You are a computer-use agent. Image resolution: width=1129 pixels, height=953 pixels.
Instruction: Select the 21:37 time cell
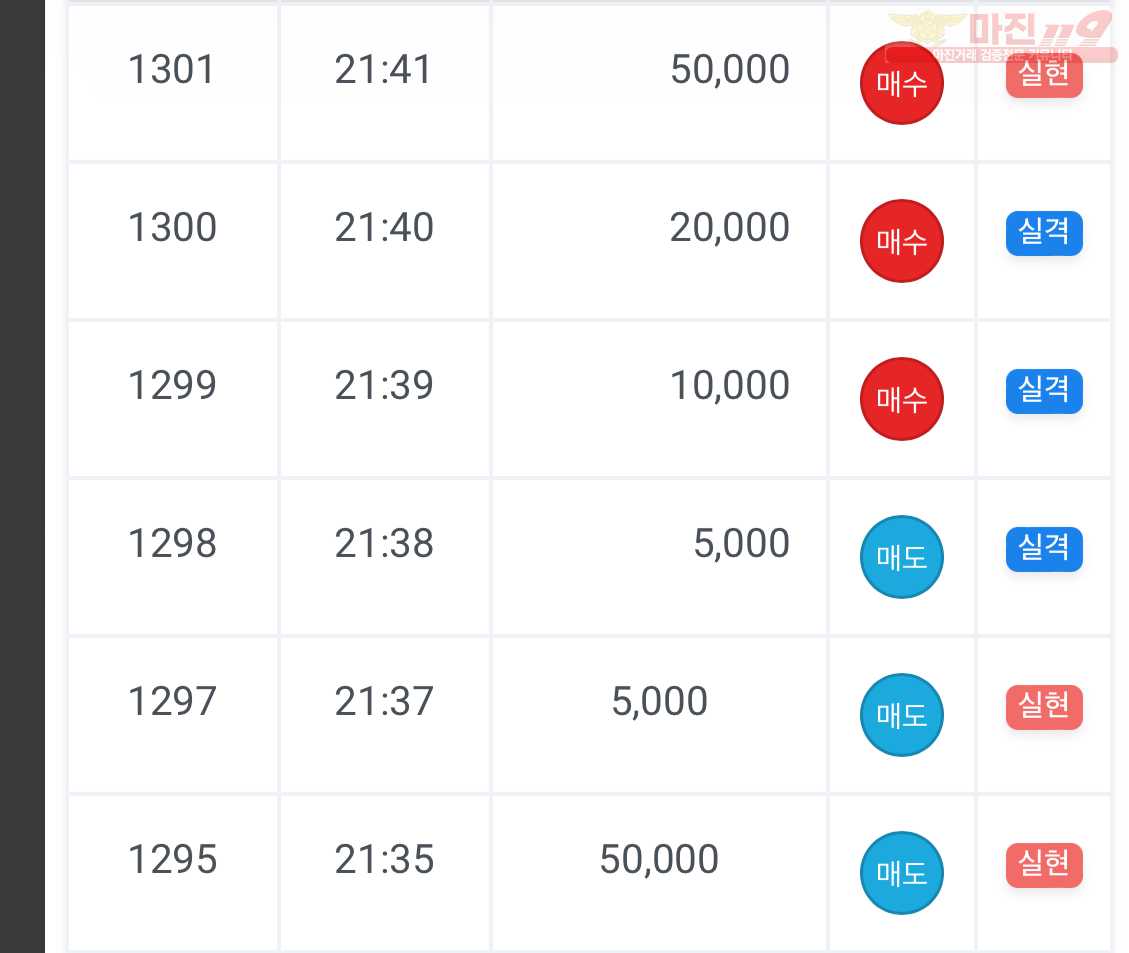pos(384,715)
